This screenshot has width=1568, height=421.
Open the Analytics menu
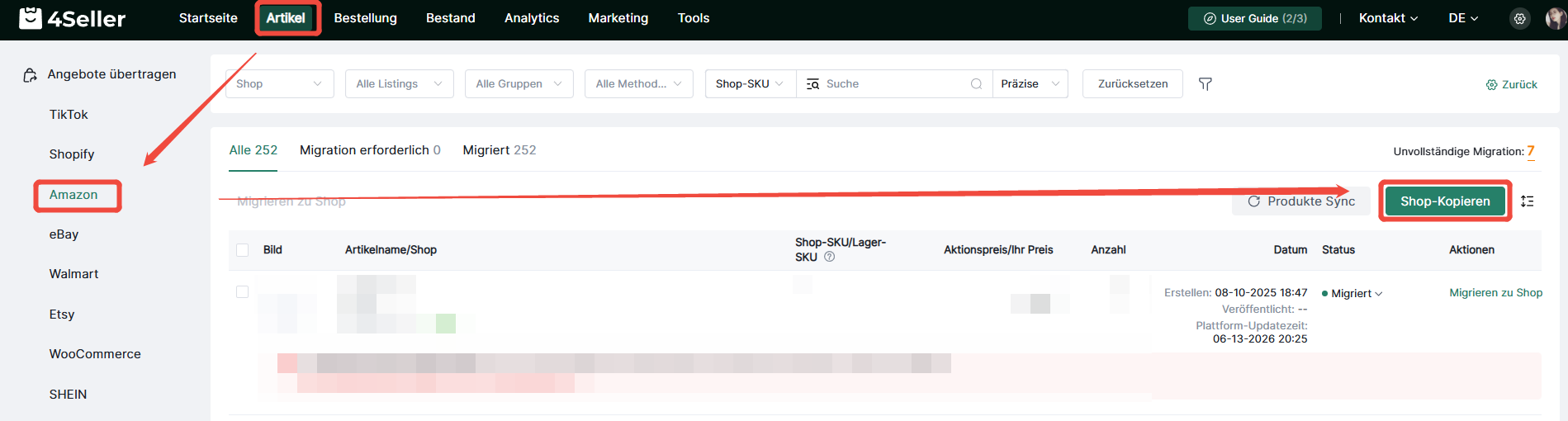click(532, 18)
